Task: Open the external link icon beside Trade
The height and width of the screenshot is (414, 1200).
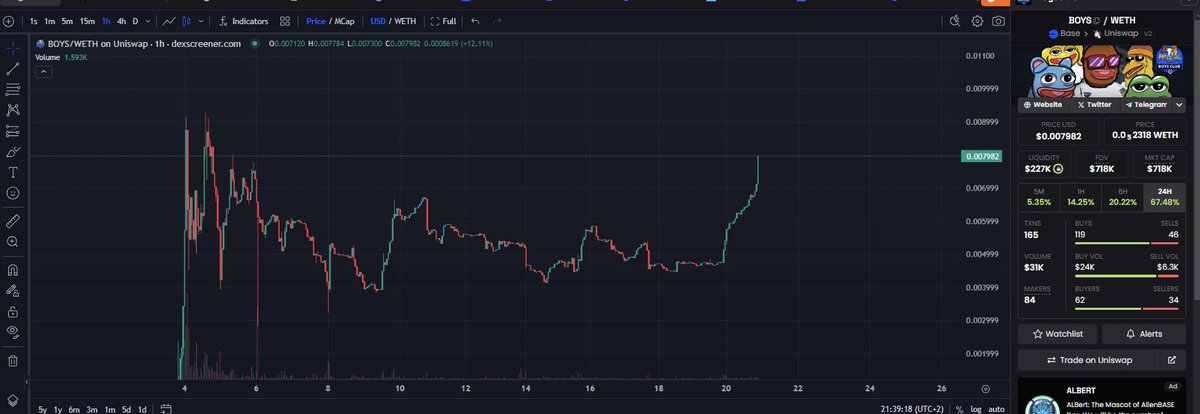Action: (1172, 359)
